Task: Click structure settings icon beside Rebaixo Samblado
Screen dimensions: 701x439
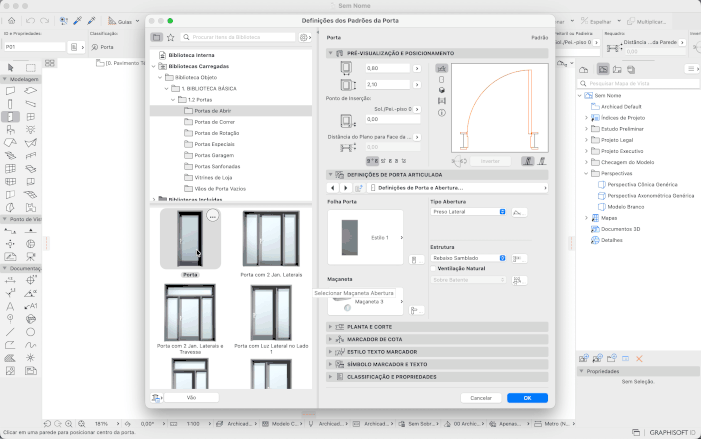Action: (518, 258)
